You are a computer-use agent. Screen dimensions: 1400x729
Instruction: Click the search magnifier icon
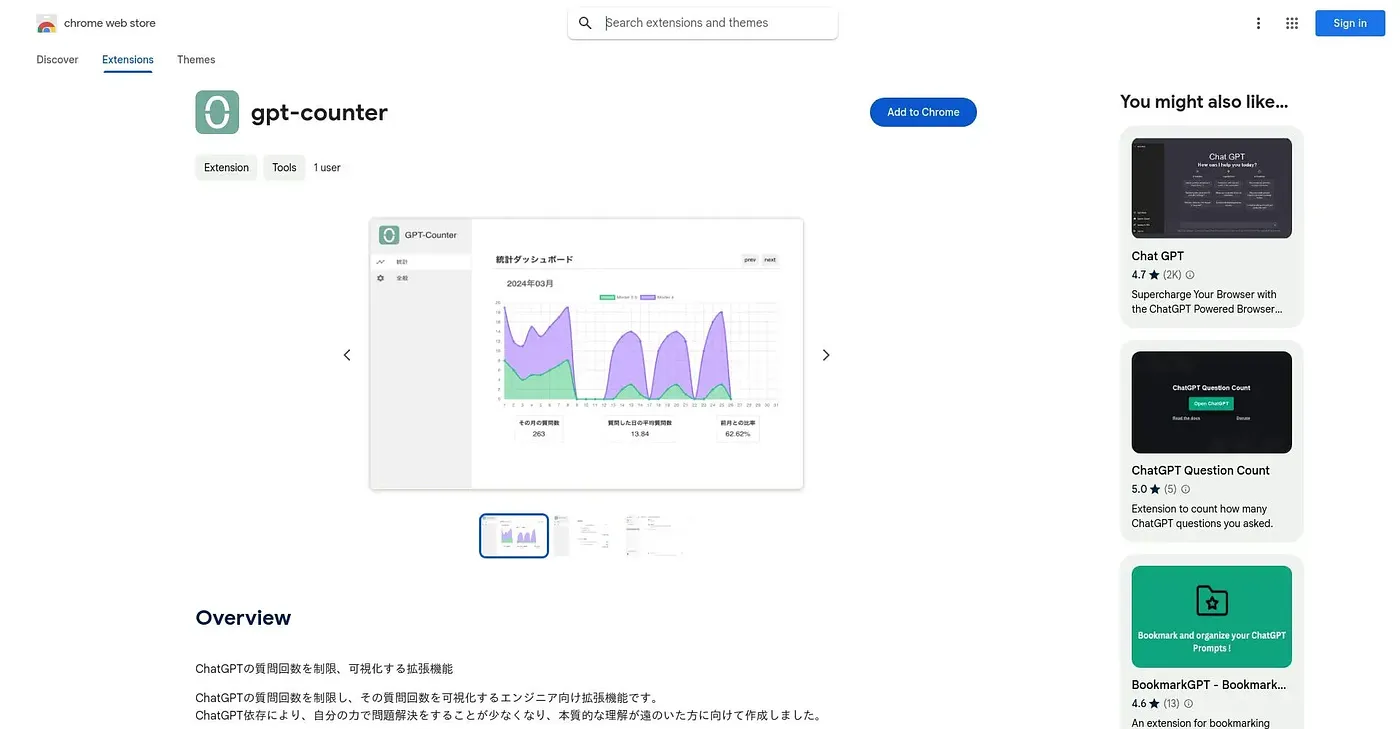click(x=586, y=23)
